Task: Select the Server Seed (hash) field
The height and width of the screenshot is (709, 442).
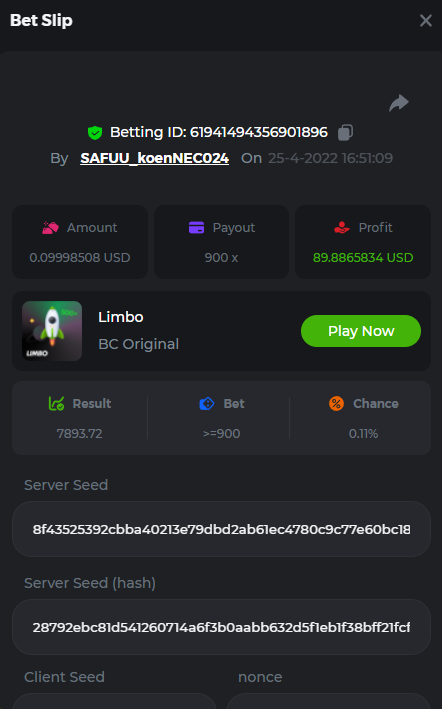Action: click(221, 627)
